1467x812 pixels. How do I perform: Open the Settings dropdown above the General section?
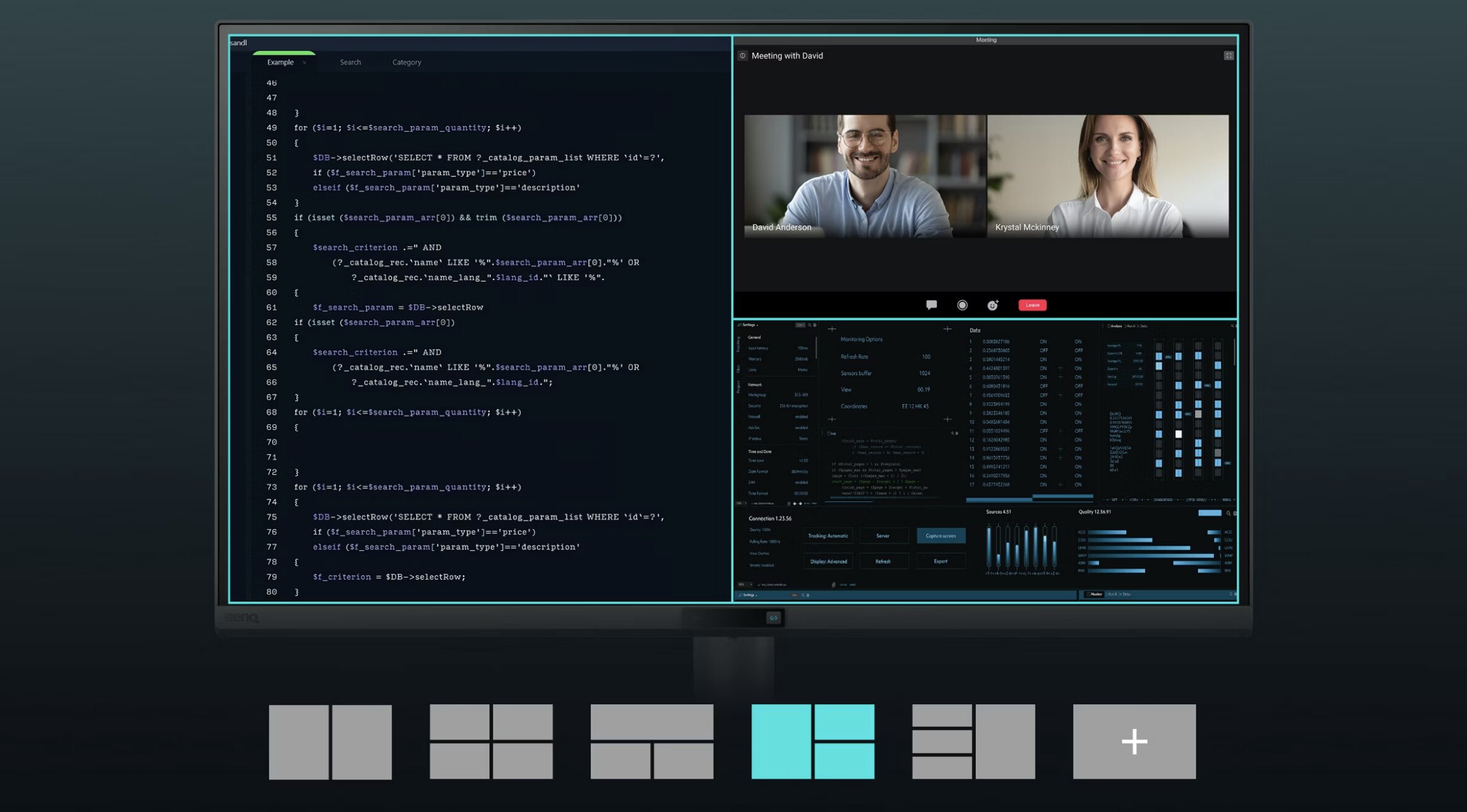pos(748,325)
